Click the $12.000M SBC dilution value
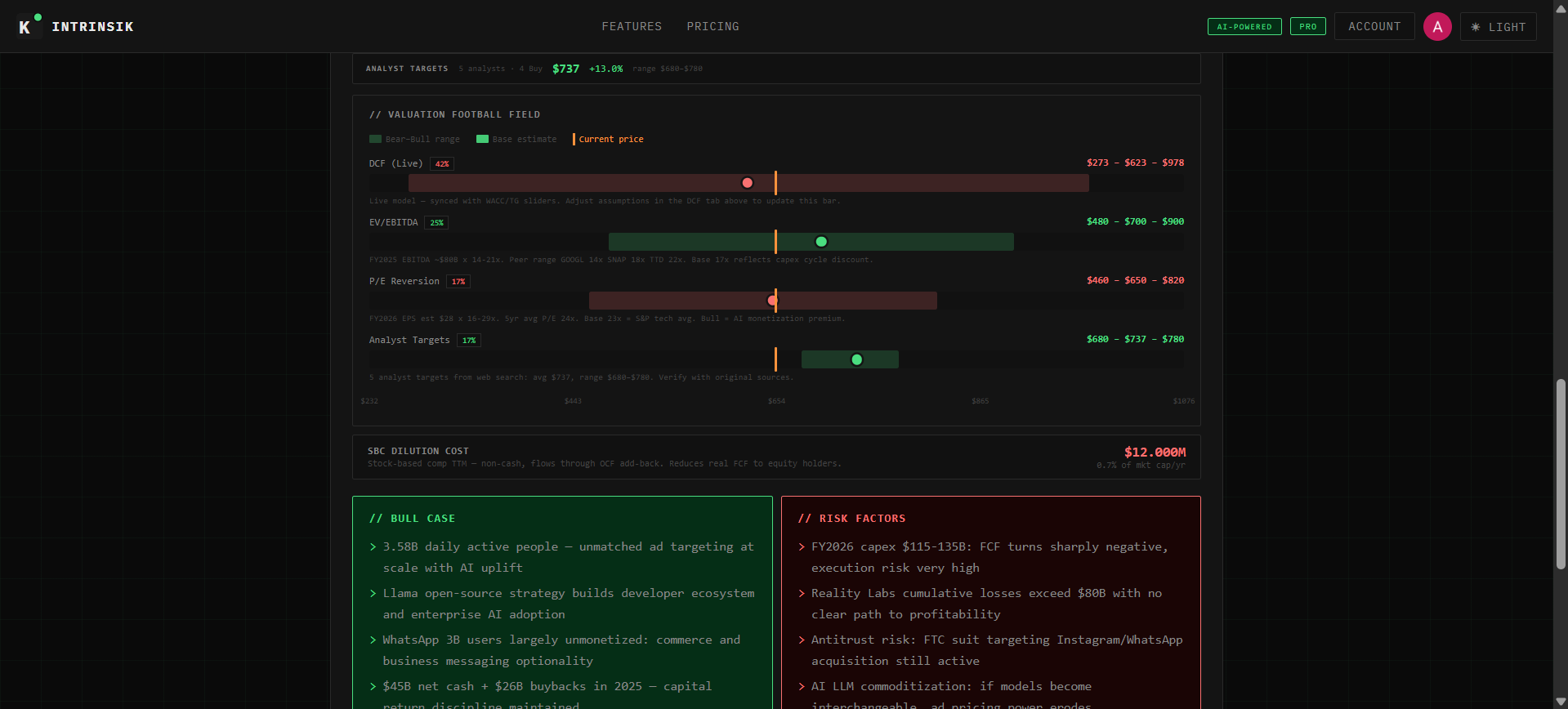 pos(1155,452)
